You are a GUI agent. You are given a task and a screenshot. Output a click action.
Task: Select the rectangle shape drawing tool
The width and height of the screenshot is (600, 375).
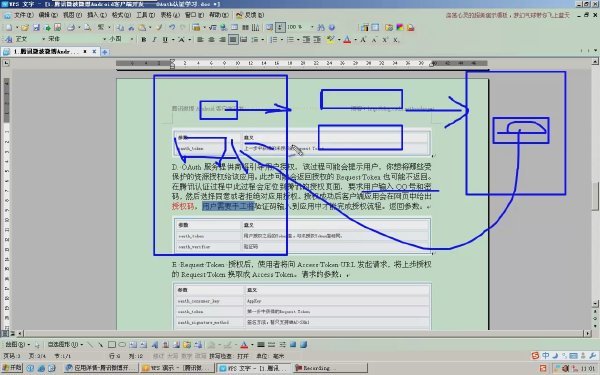point(111,345)
